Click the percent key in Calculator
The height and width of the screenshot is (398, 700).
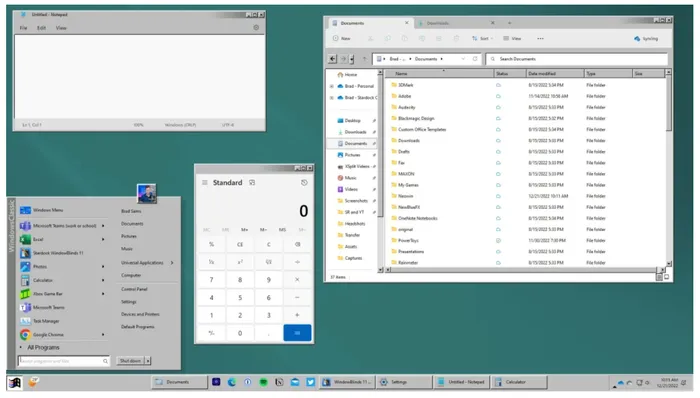[212, 244]
